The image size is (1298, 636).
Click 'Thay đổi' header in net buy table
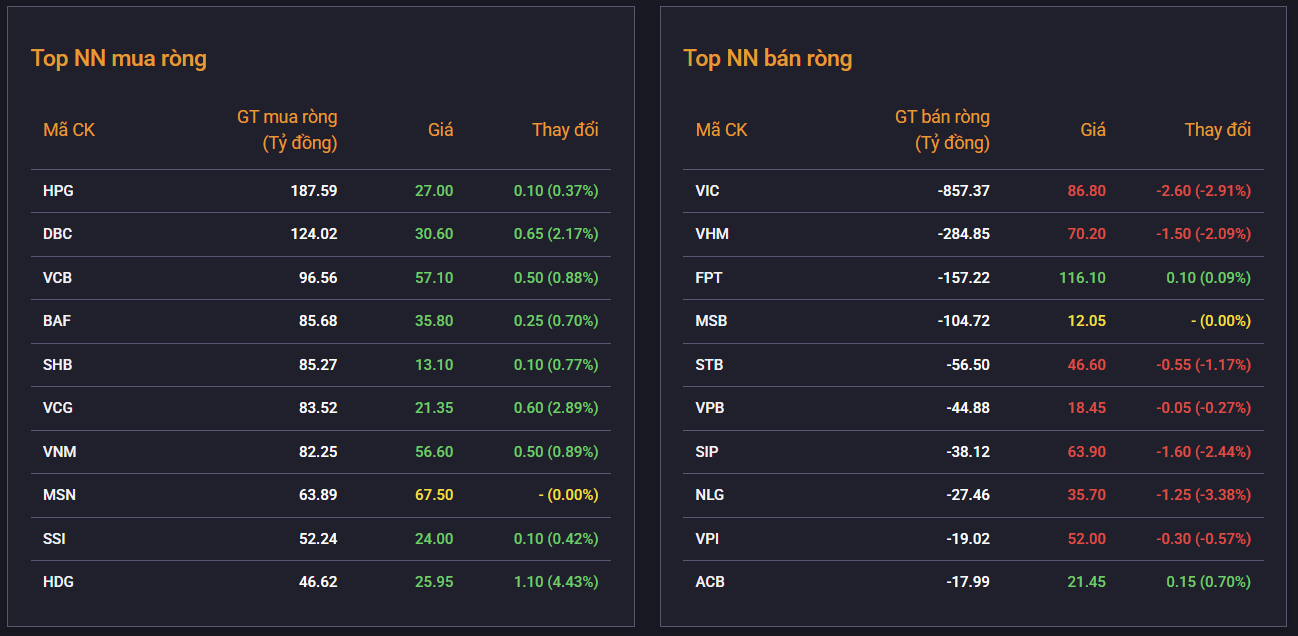click(565, 130)
